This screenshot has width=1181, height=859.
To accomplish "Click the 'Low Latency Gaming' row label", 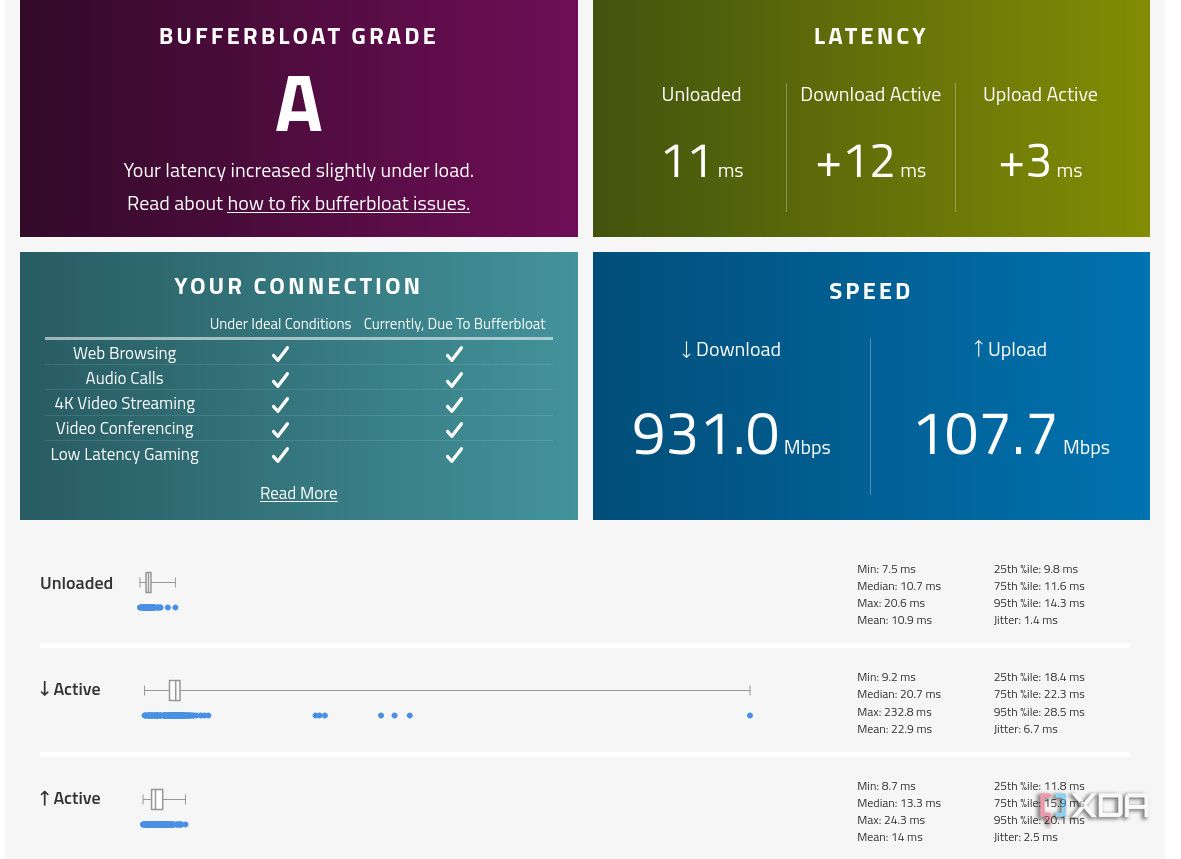I will (124, 454).
